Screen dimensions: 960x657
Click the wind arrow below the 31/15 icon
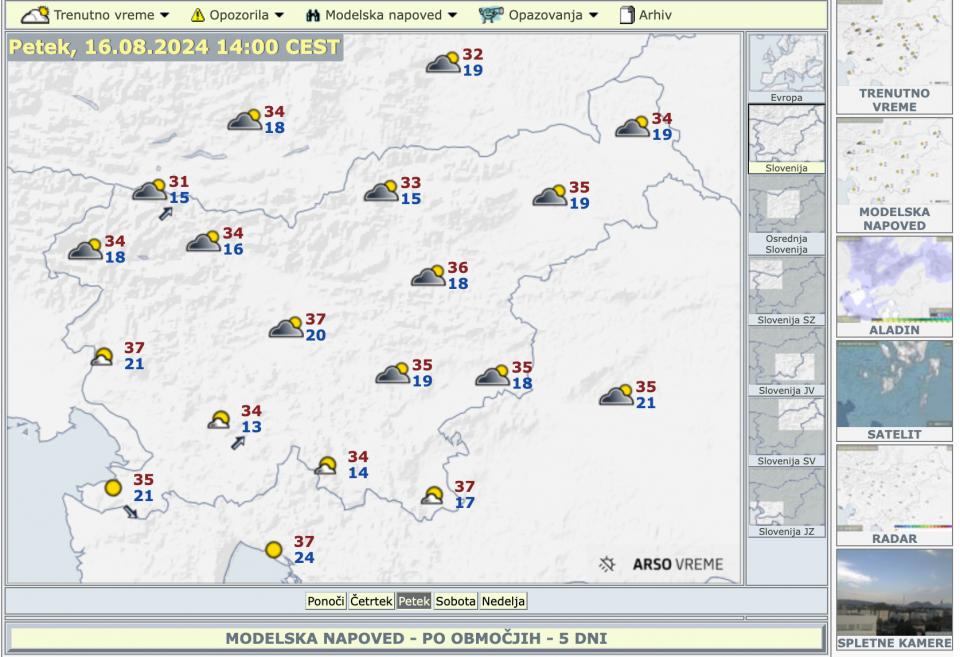coord(166,212)
